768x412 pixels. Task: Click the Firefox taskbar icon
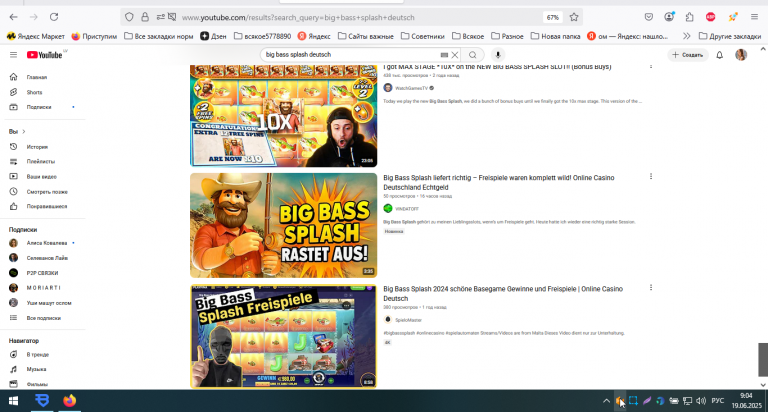pos(70,401)
